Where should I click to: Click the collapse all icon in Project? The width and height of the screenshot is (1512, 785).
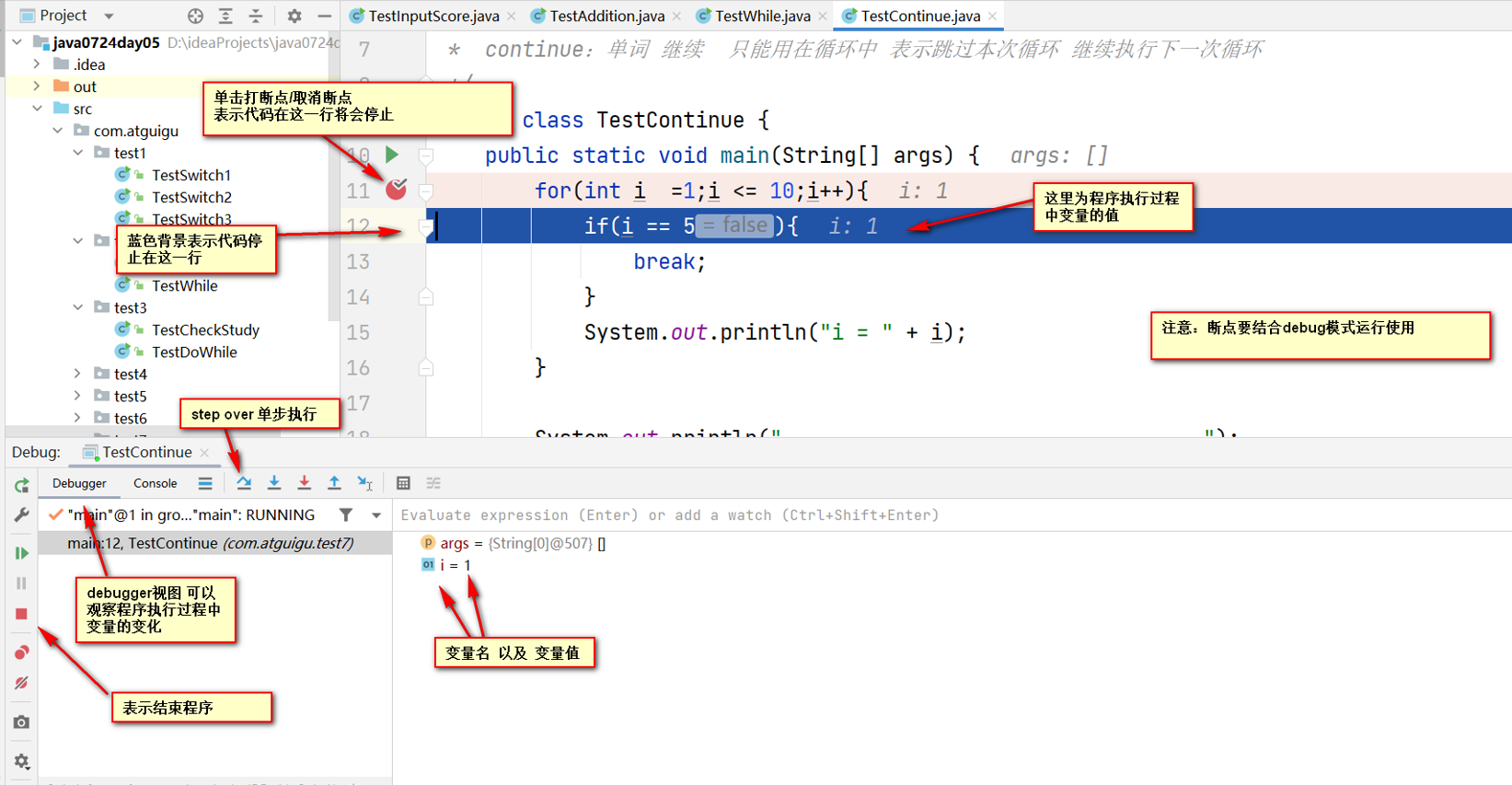[x=256, y=16]
